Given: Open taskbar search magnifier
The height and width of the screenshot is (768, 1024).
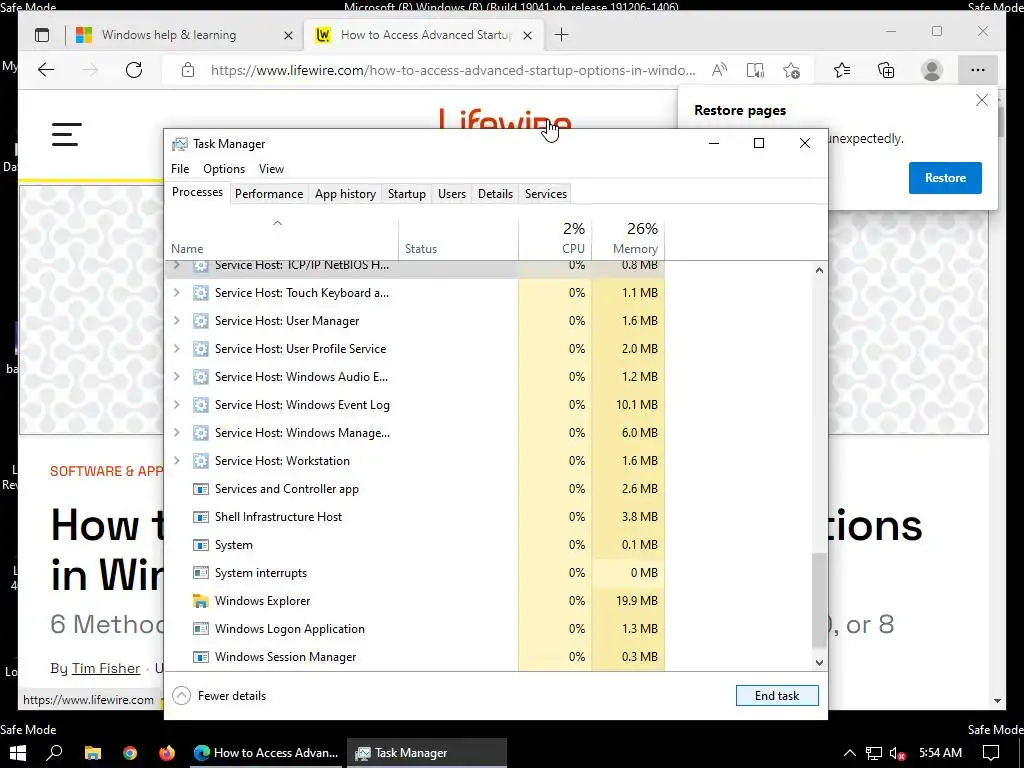Looking at the screenshot, I should 54,753.
